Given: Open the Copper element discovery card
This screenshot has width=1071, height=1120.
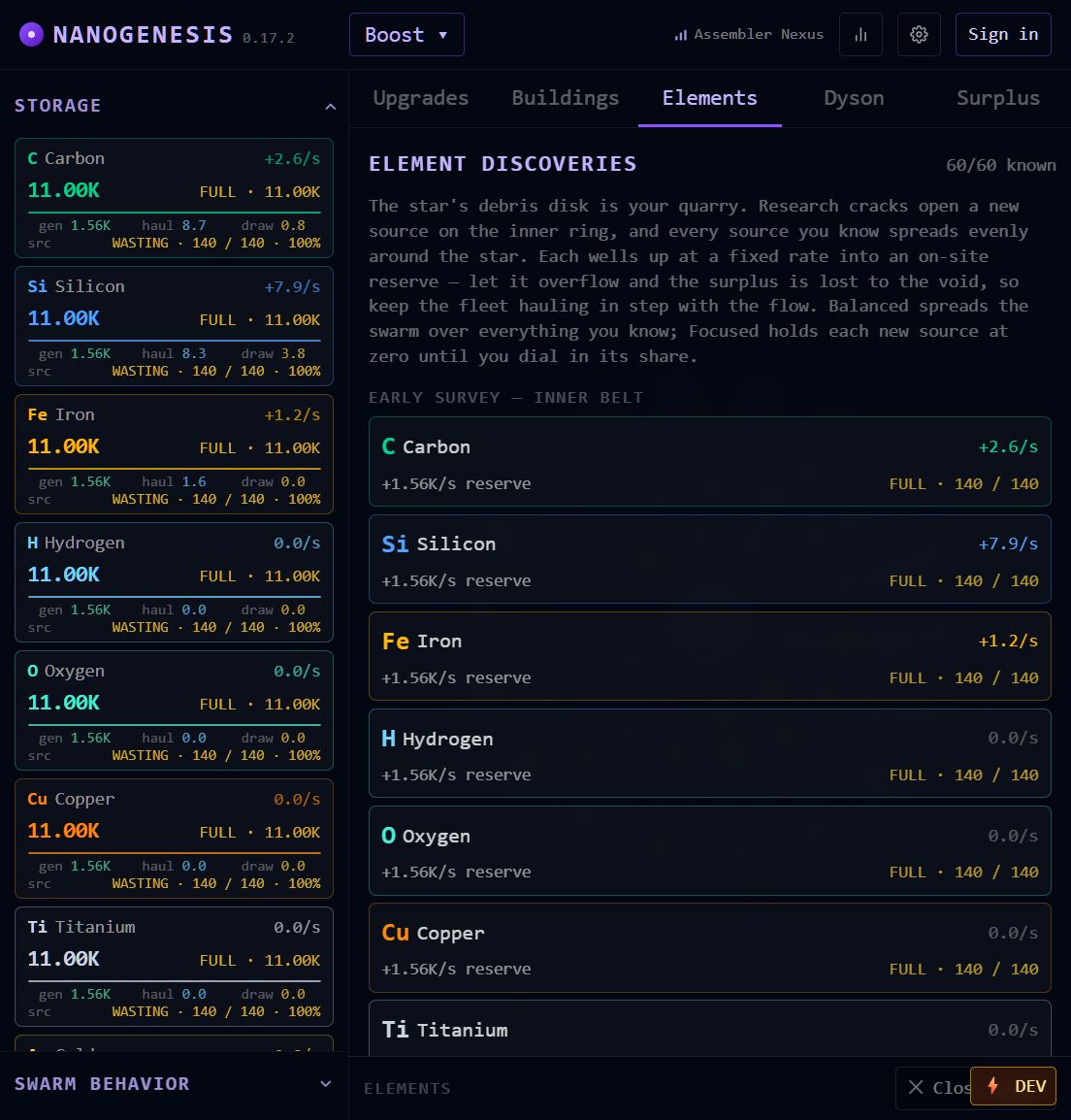Looking at the screenshot, I should (710, 947).
